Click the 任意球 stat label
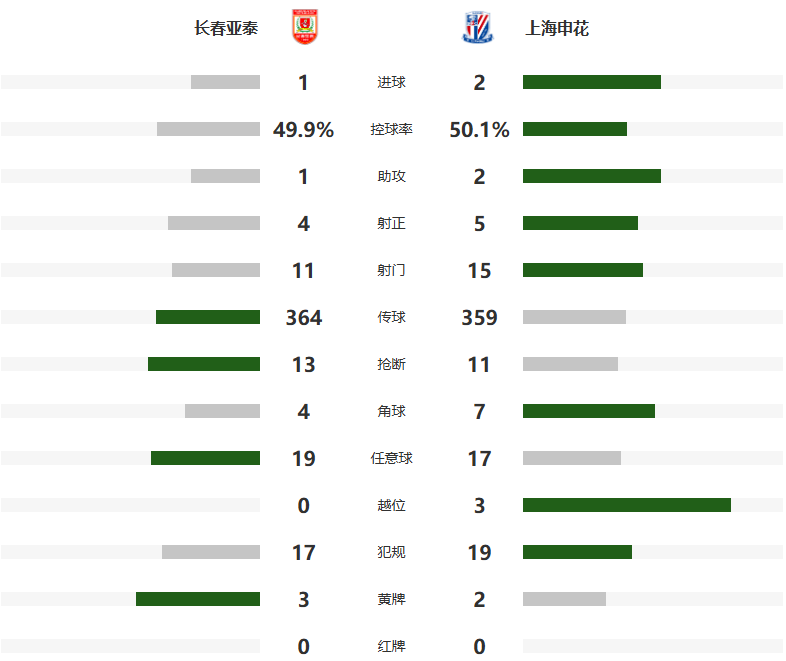The height and width of the screenshot is (661, 786). point(391,459)
